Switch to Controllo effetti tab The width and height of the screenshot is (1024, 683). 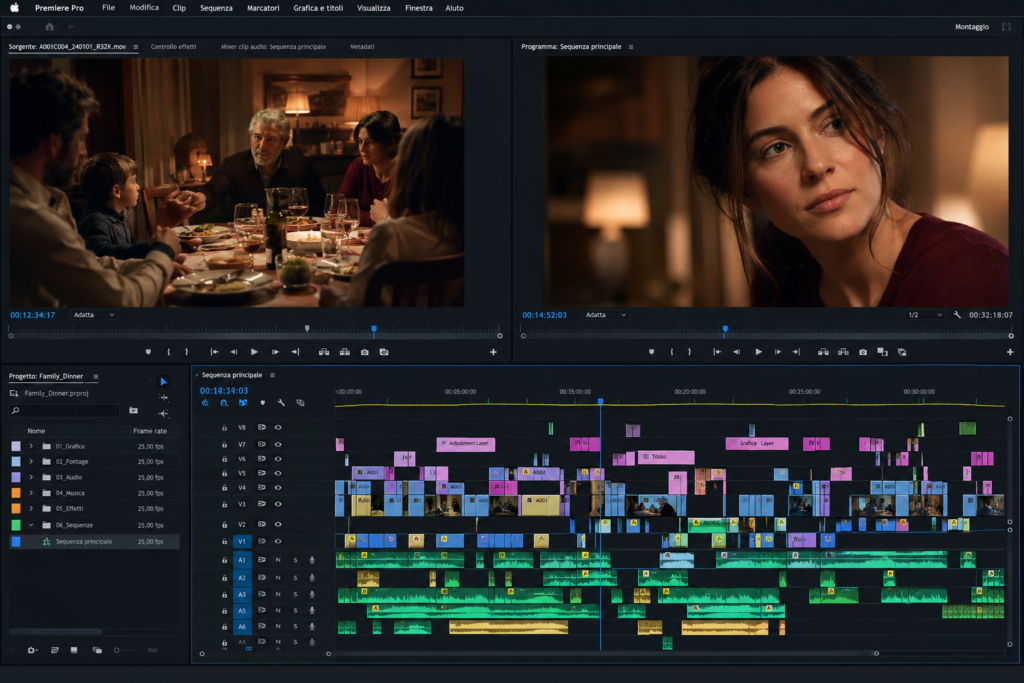[173, 47]
